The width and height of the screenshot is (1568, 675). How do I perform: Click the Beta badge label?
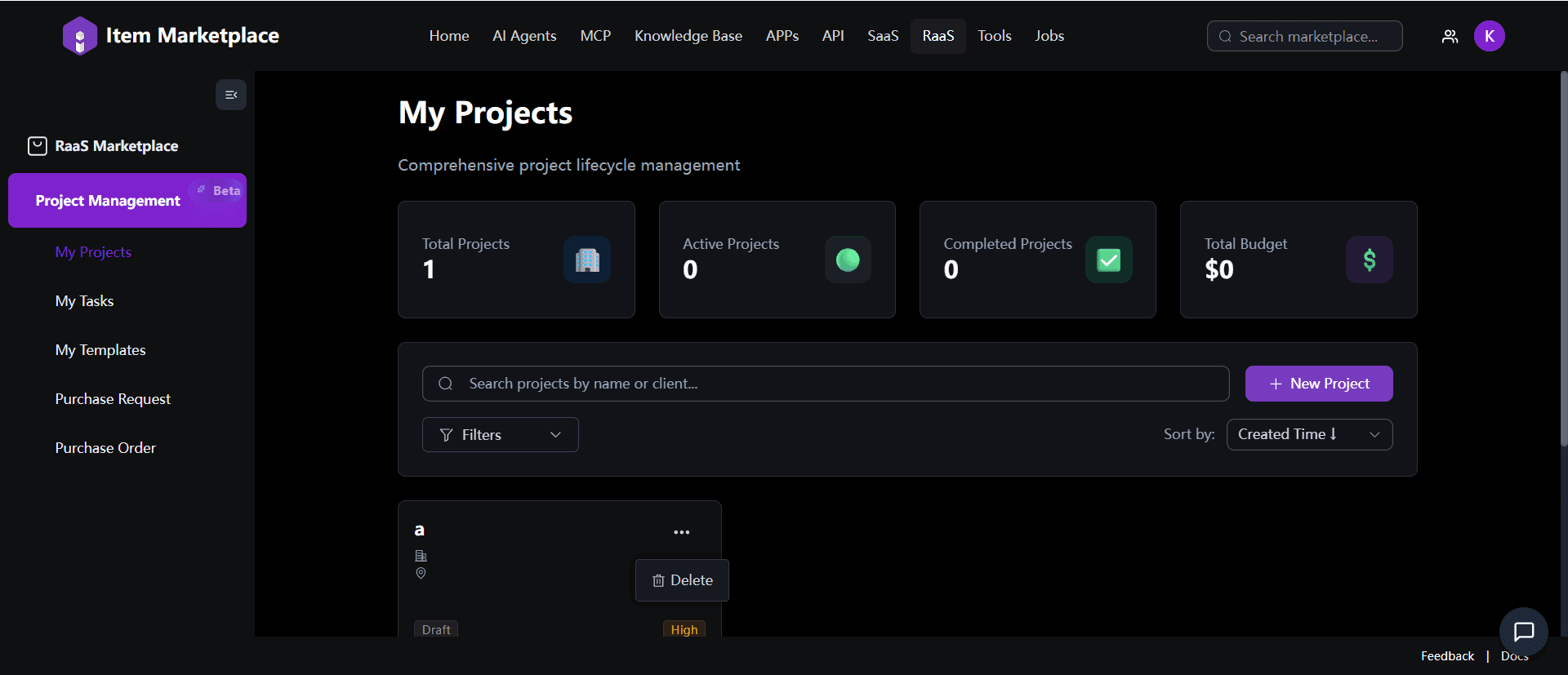pyautogui.click(x=218, y=190)
